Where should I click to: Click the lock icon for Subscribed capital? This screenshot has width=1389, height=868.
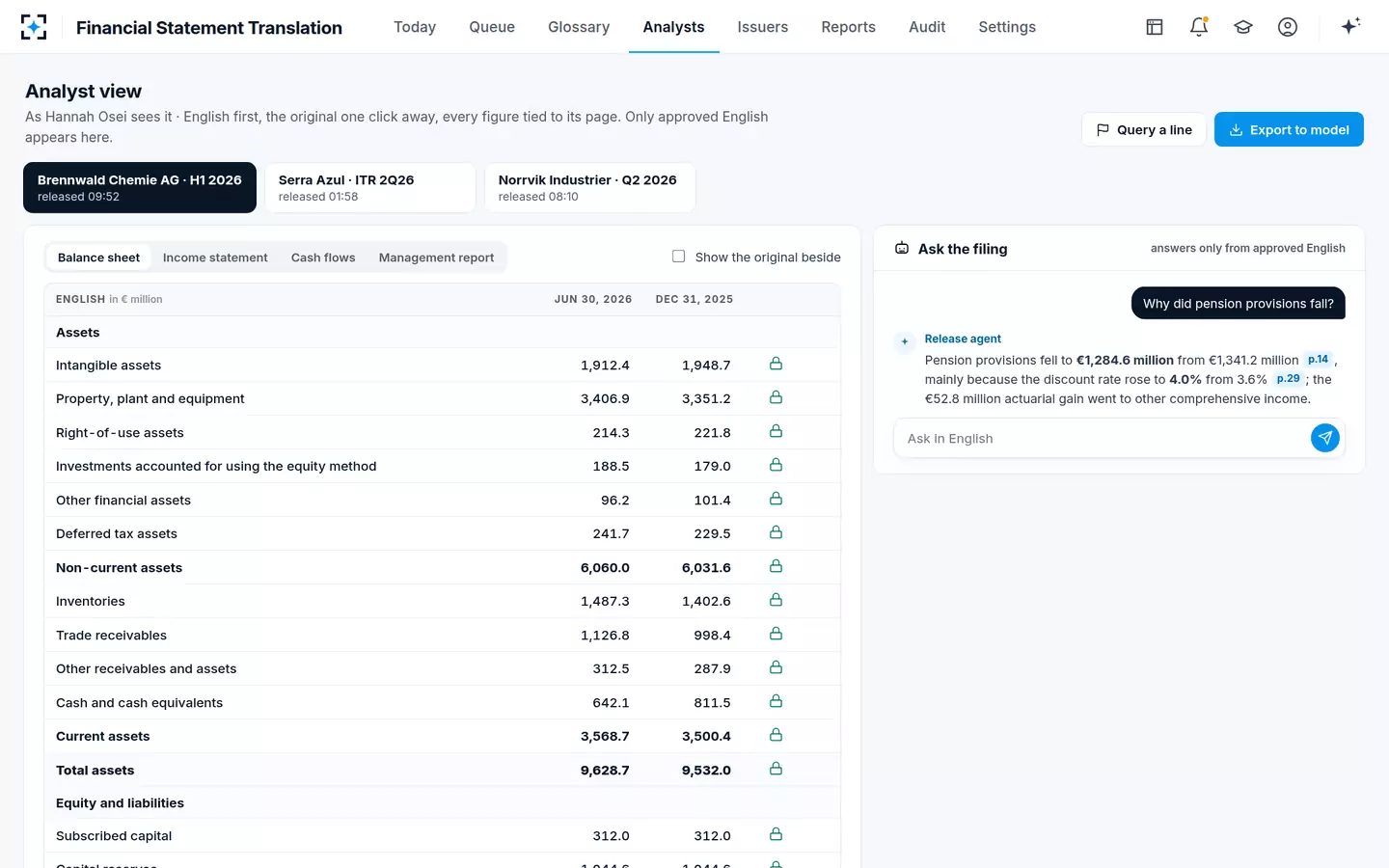[x=776, y=834]
